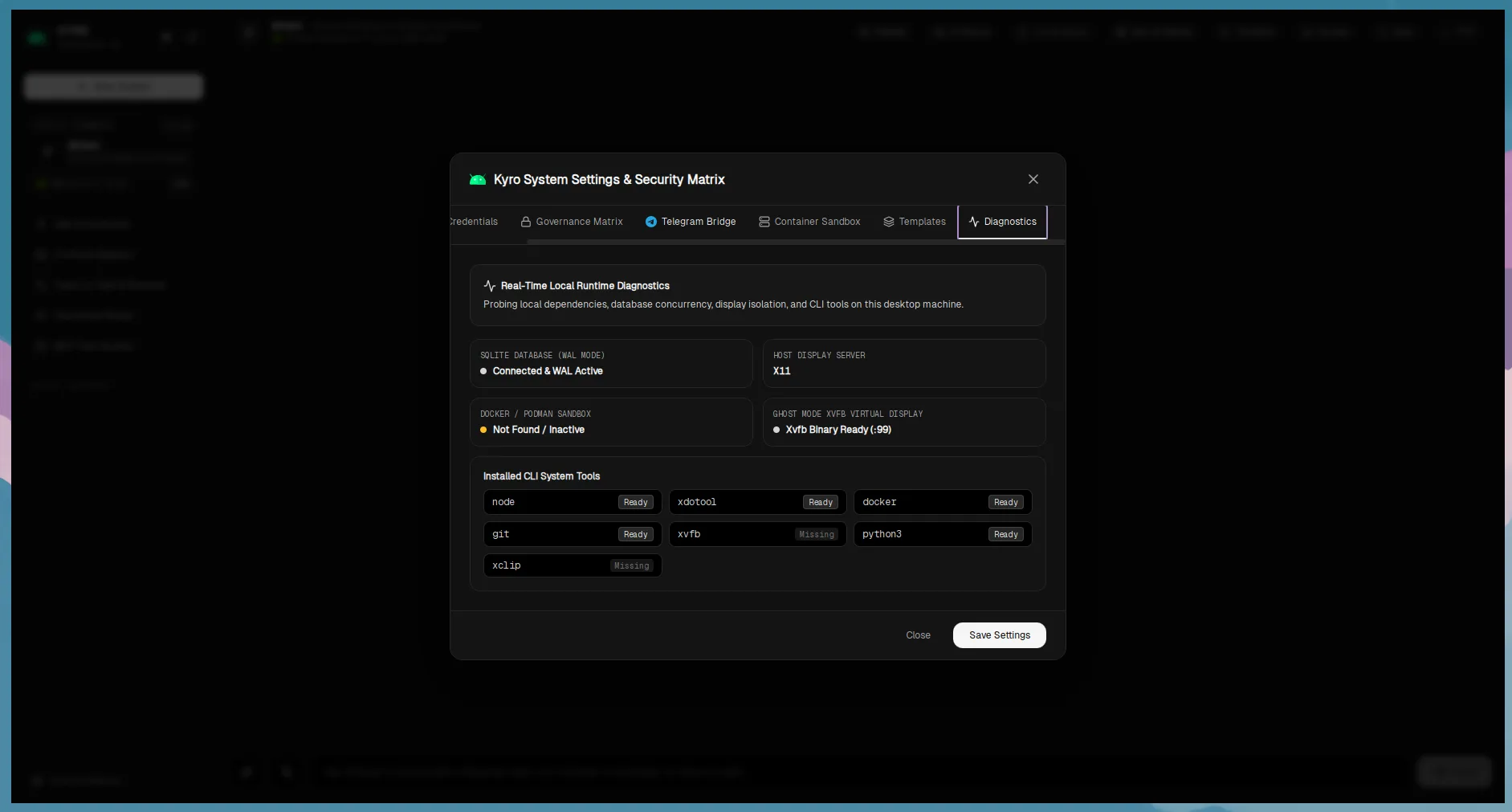This screenshot has height=812, width=1512.
Task: Click the Close text button in the footer
Action: coord(919,635)
